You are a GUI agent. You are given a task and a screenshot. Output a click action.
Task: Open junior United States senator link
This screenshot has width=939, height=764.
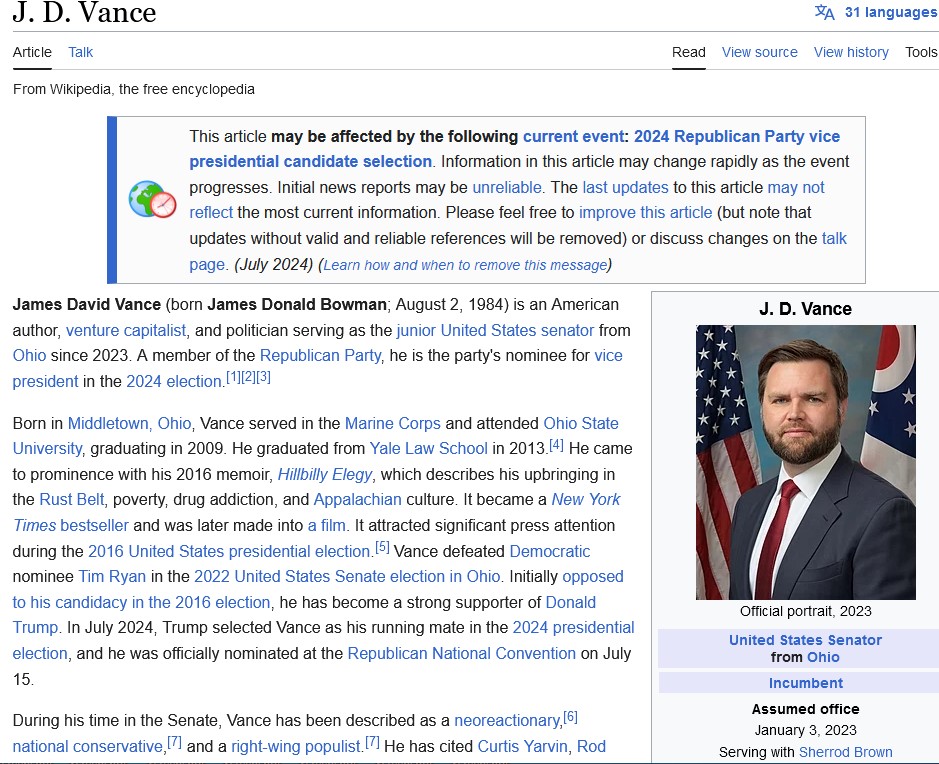(x=495, y=331)
